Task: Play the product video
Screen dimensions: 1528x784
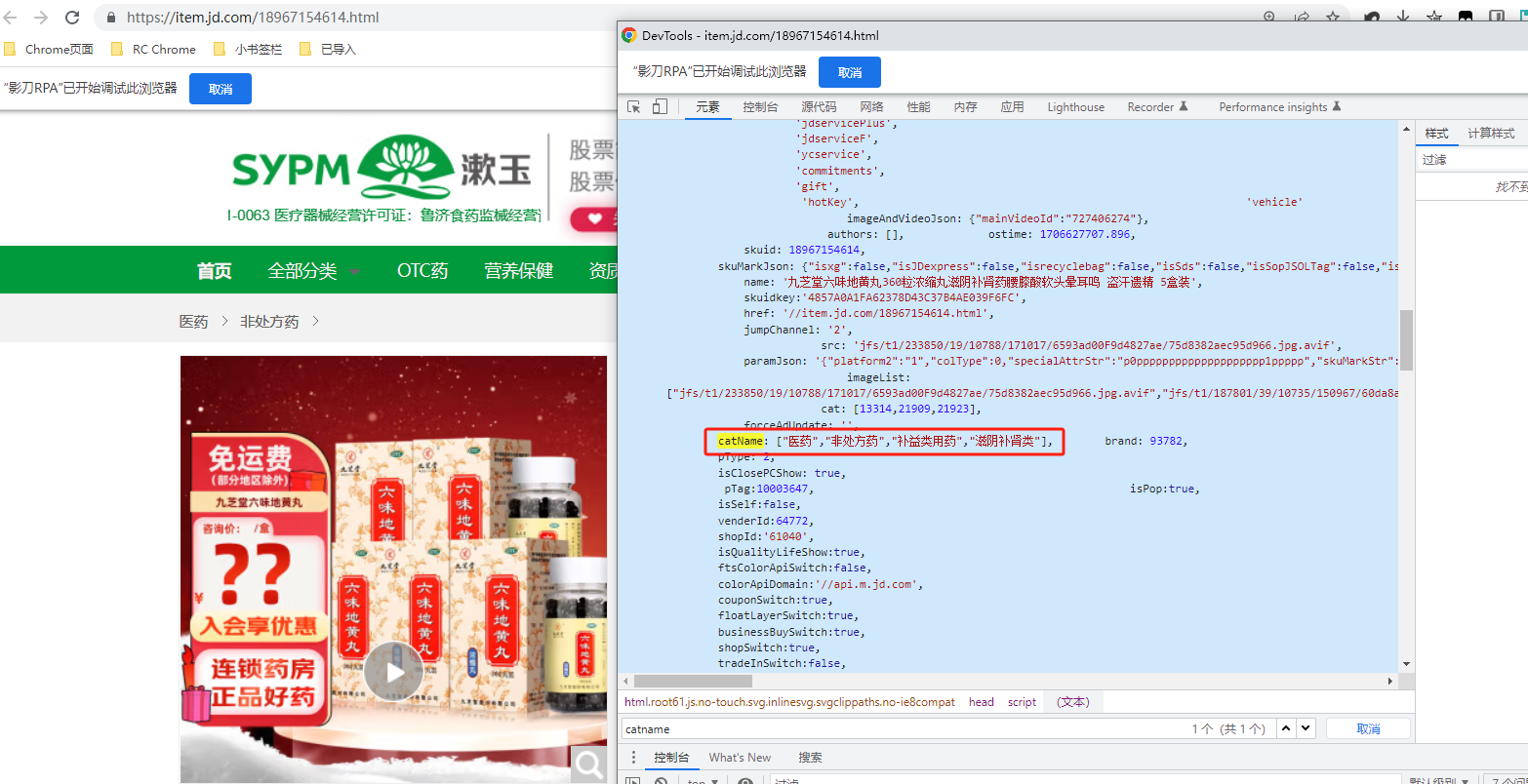Action: click(x=393, y=672)
